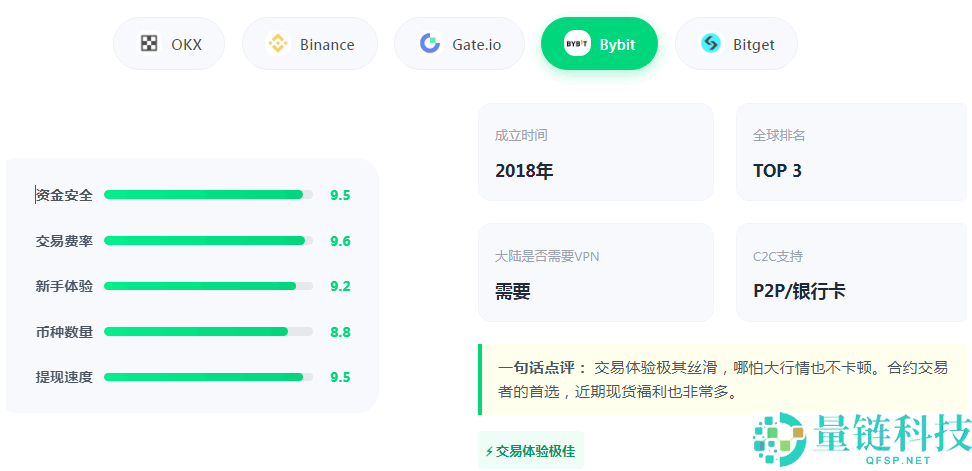
Task: Open the Bitget exchange tab
Action: (x=736, y=43)
